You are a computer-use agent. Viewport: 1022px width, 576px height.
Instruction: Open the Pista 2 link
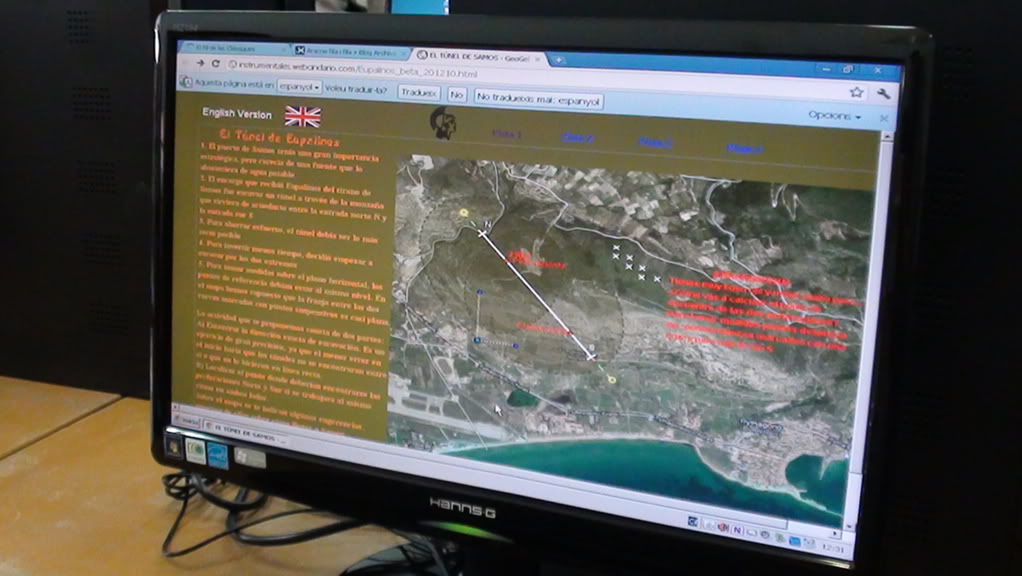pos(577,137)
